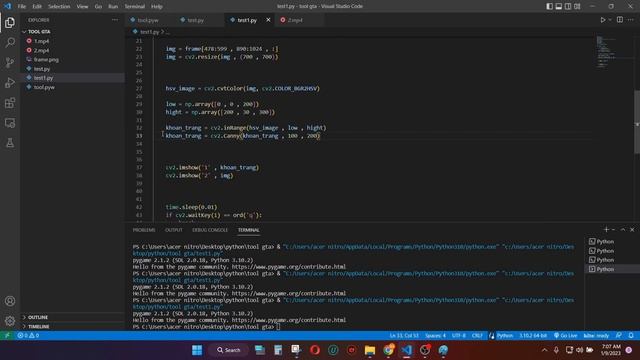Open the editor more actions ellipsis
This screenshot has height=360, width=640.
coord(631,20)
